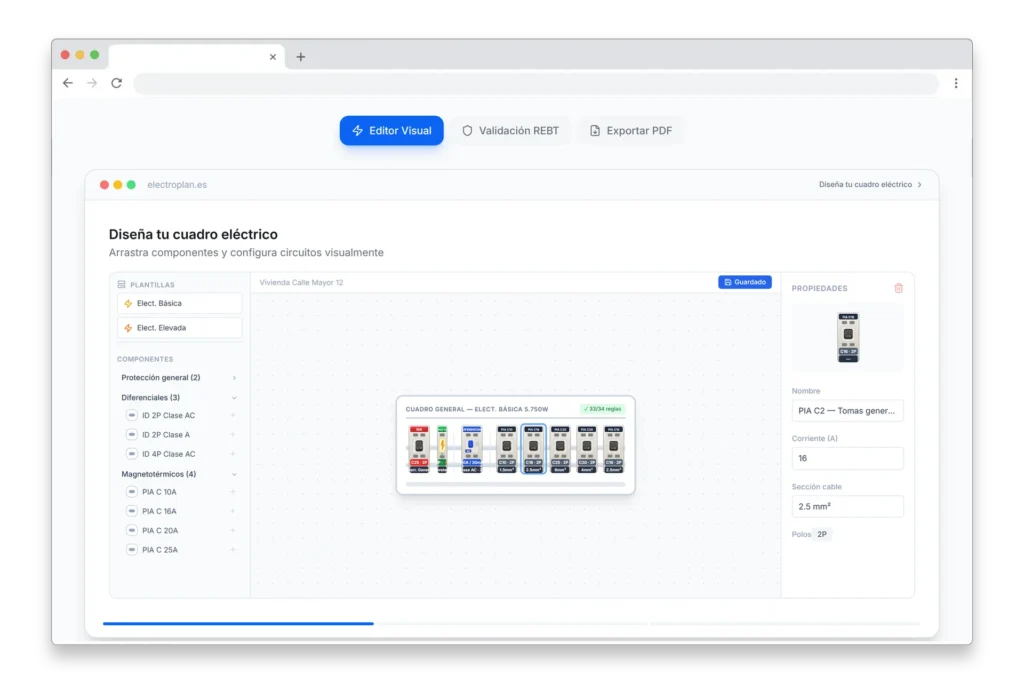This screenshot has height=683, width=1024.
Task: Add PIA C 10A using its plus icon
Action: pyautogui.click(x=232, y=492)
